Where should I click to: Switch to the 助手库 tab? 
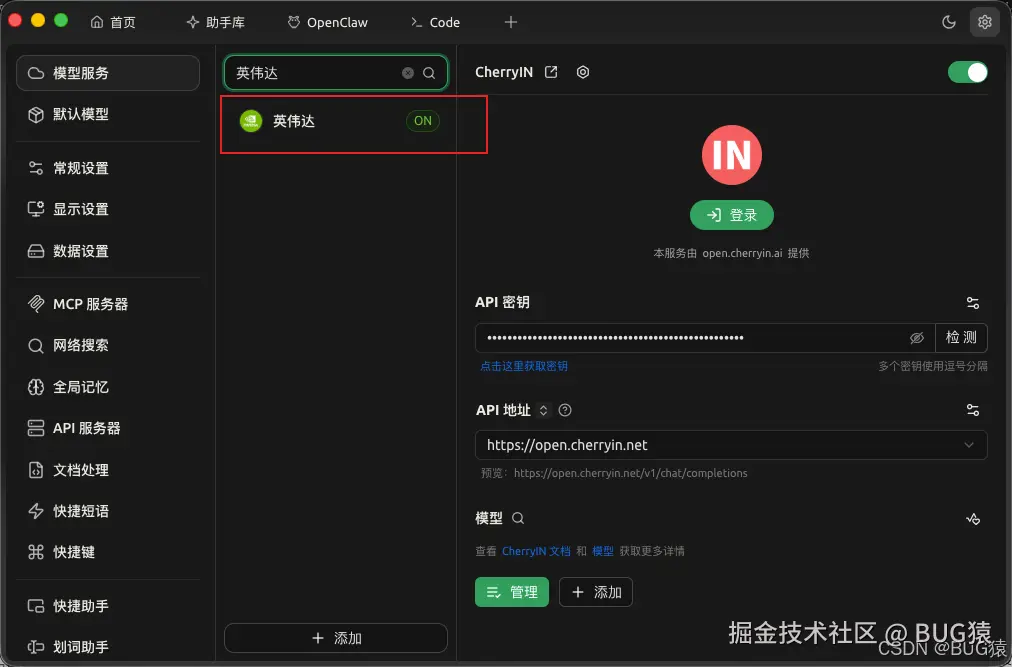tap(217, 21)
